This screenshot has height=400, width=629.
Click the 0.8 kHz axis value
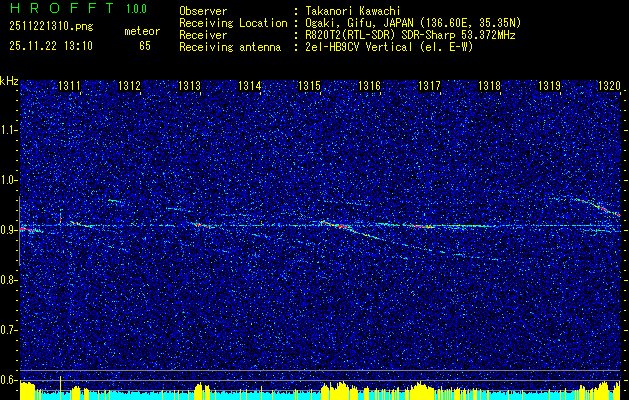tap(8, 280)
